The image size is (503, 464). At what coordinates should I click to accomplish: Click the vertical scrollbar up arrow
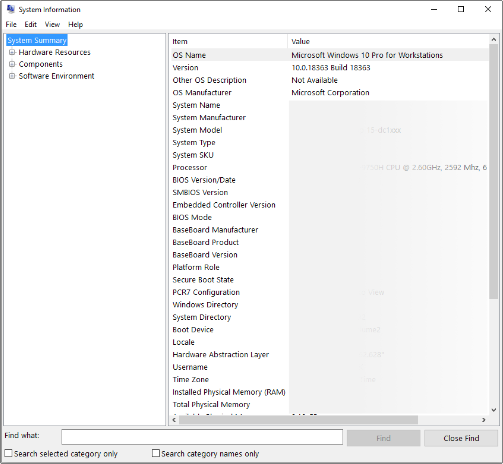point(494,39)
